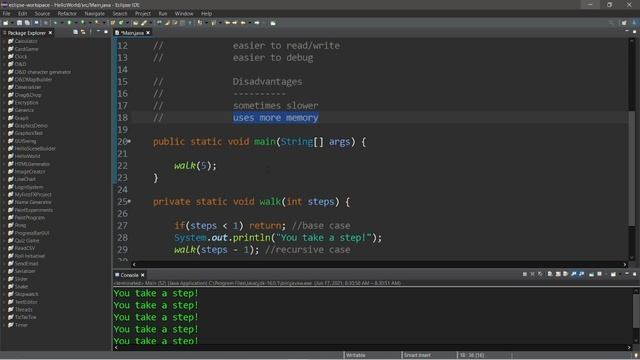Click the highlighted "uses more memory" comment
This screenshot has width=640, height=360.
pyautogui.click(x=276, y=118)
